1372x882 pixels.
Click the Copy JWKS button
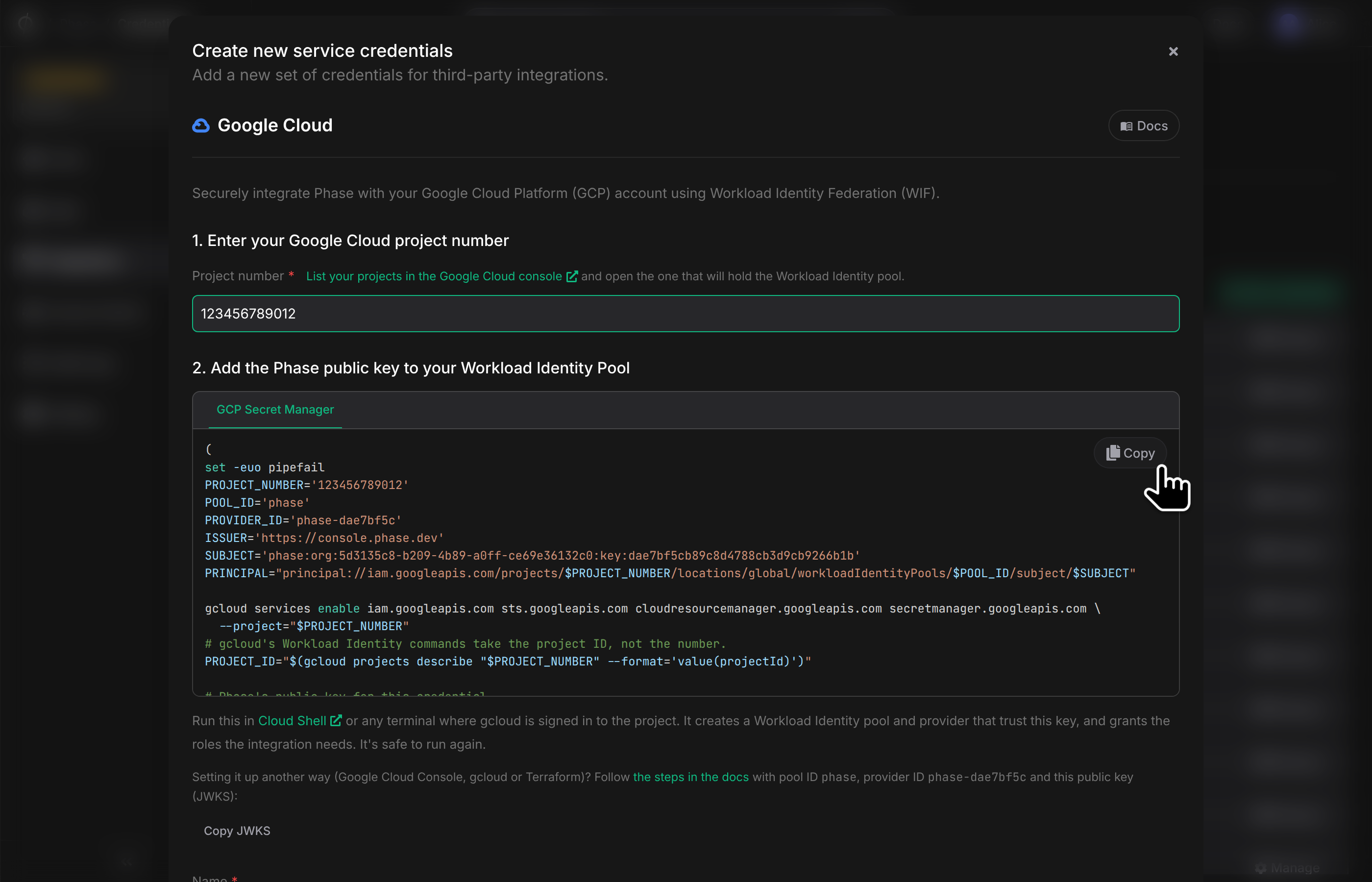point(237,831)
